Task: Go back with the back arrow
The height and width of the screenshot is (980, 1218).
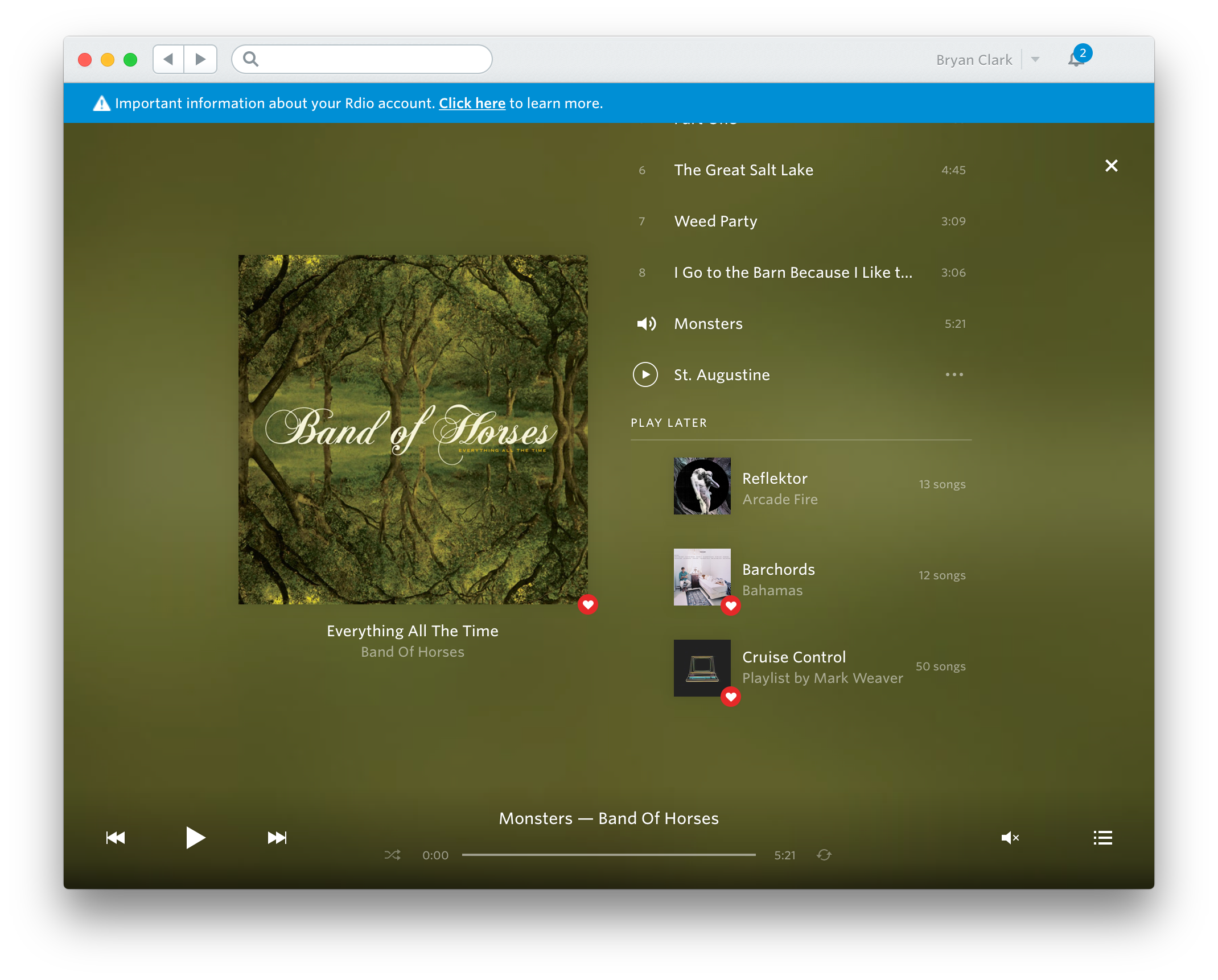Action: (168, 59)
